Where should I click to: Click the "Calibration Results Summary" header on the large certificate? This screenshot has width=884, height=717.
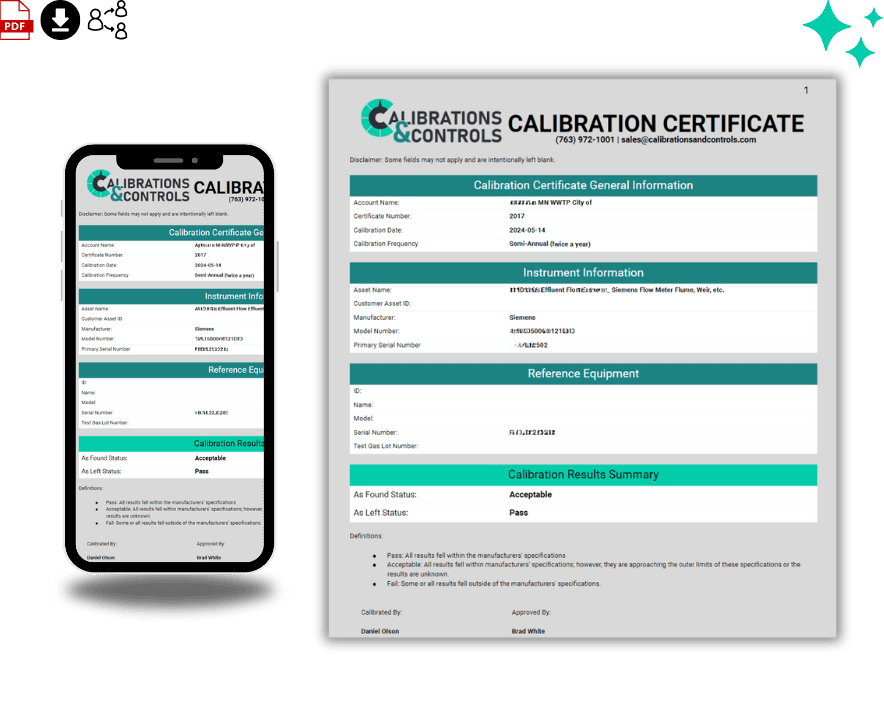coord(583,475)
